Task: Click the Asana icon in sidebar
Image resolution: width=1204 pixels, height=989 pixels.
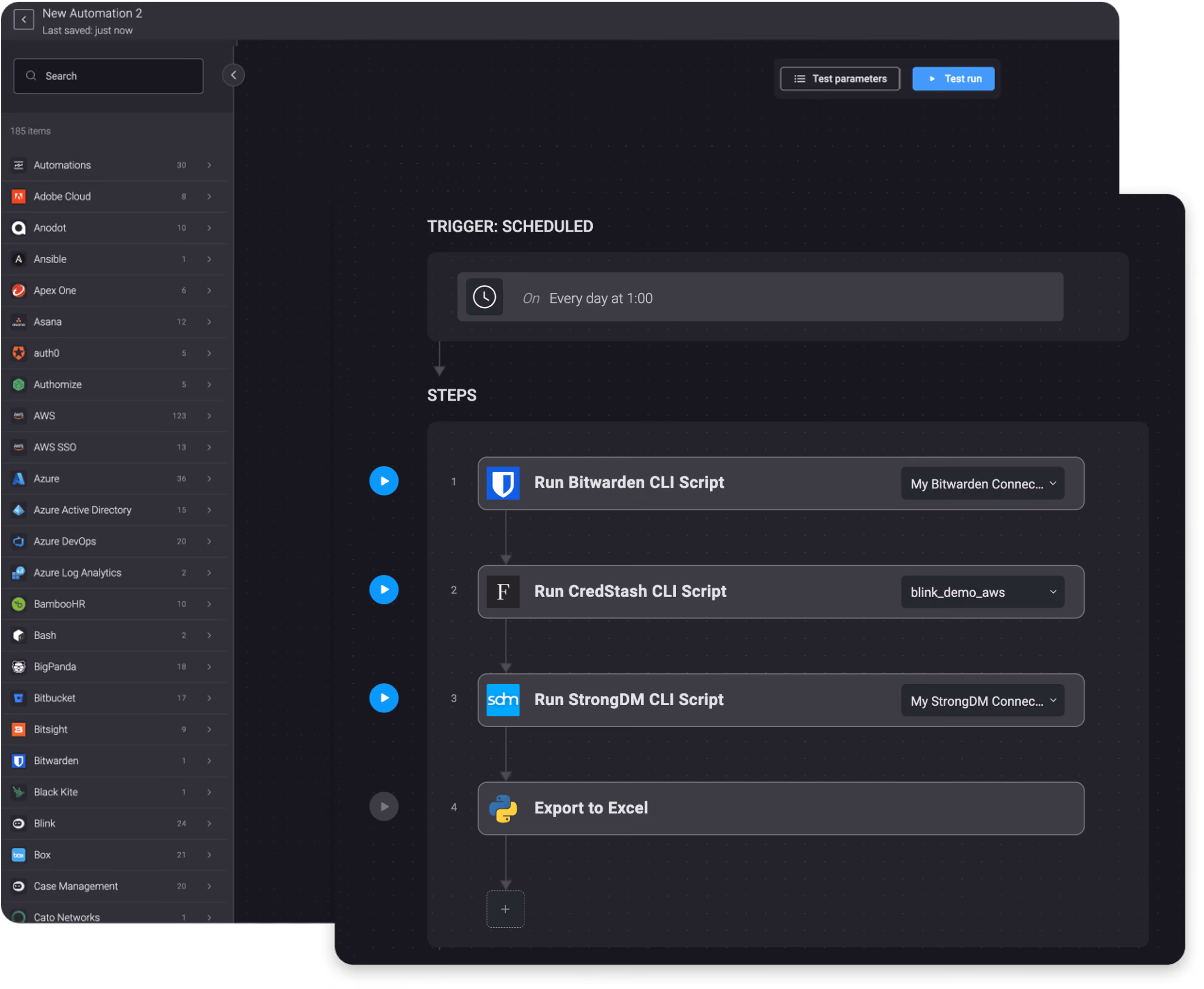Action: pyautogui.click(x=19, y=322)
